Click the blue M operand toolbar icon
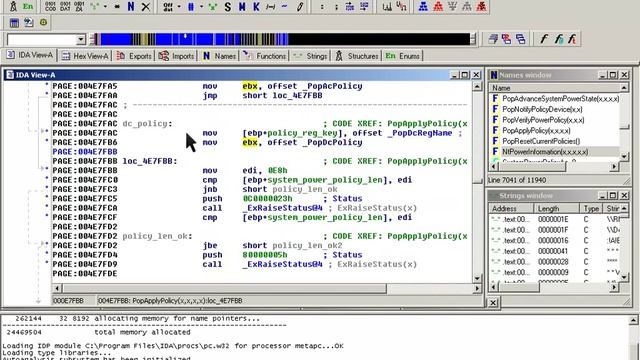The width and height of the screenshot is (640, 360). coord(242,6)
